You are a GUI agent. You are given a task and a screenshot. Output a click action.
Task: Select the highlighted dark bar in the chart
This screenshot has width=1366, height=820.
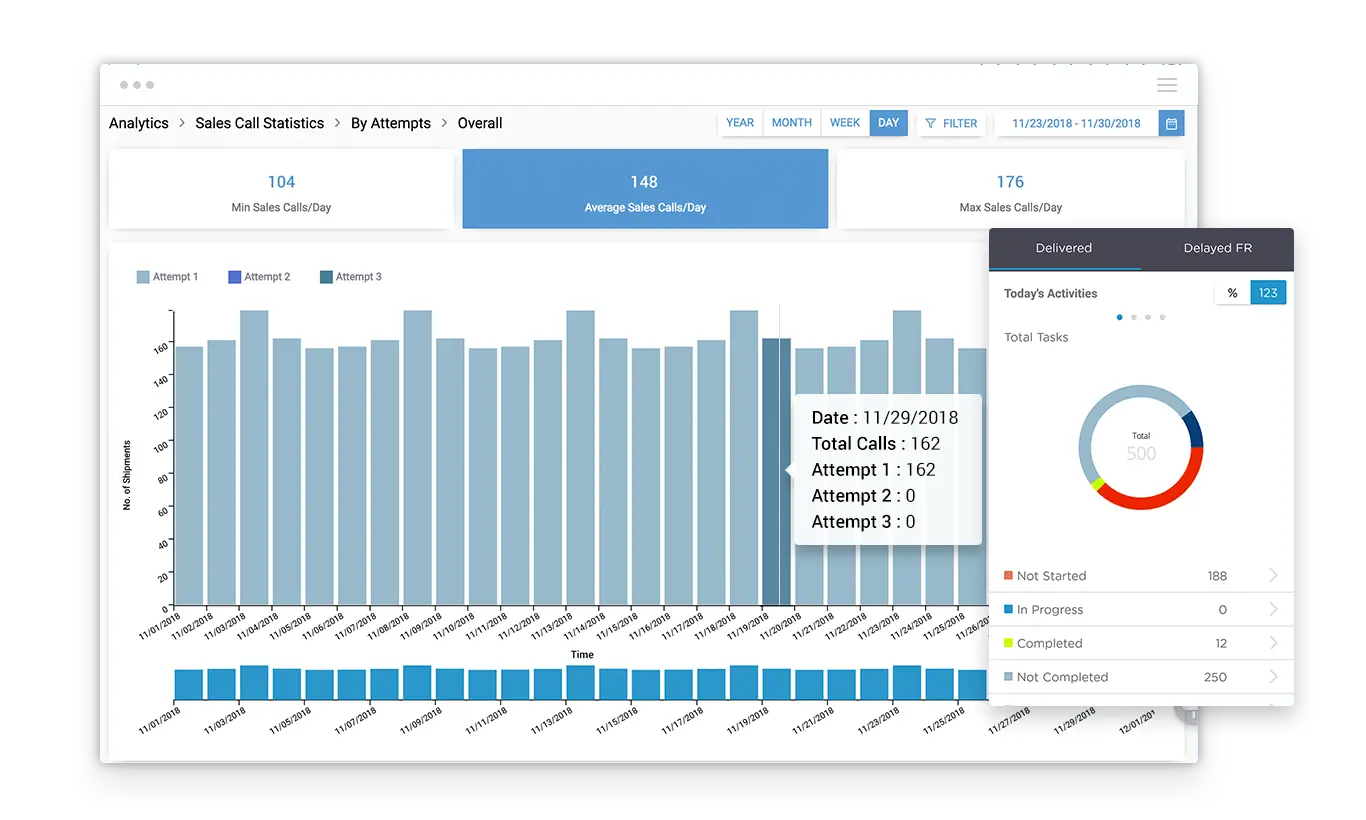tap(776, 471)
